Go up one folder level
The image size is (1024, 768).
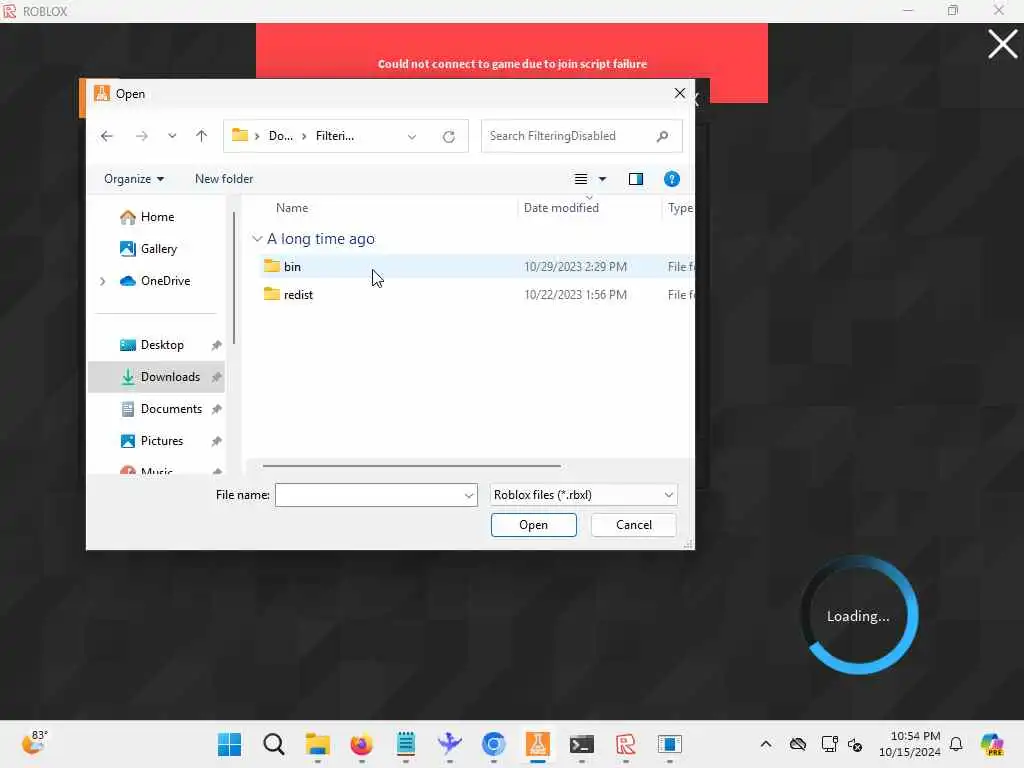[201, 136]
